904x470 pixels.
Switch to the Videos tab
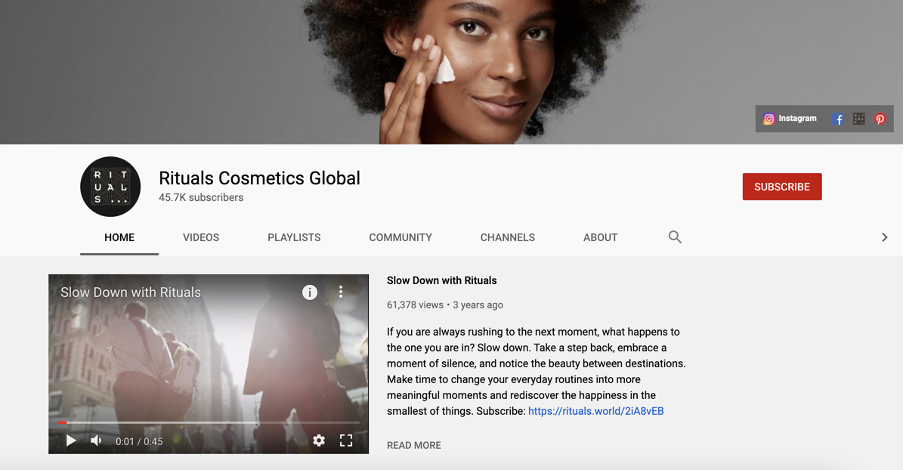201,237
